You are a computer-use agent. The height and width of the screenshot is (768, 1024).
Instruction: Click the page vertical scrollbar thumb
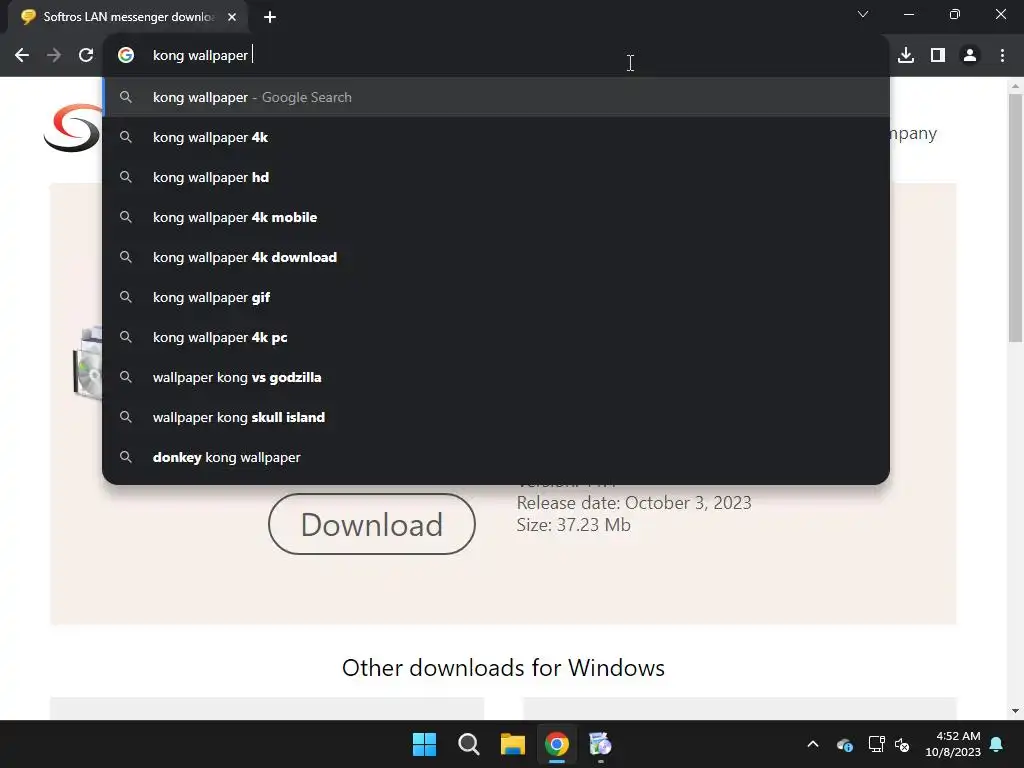(1015, 217)
